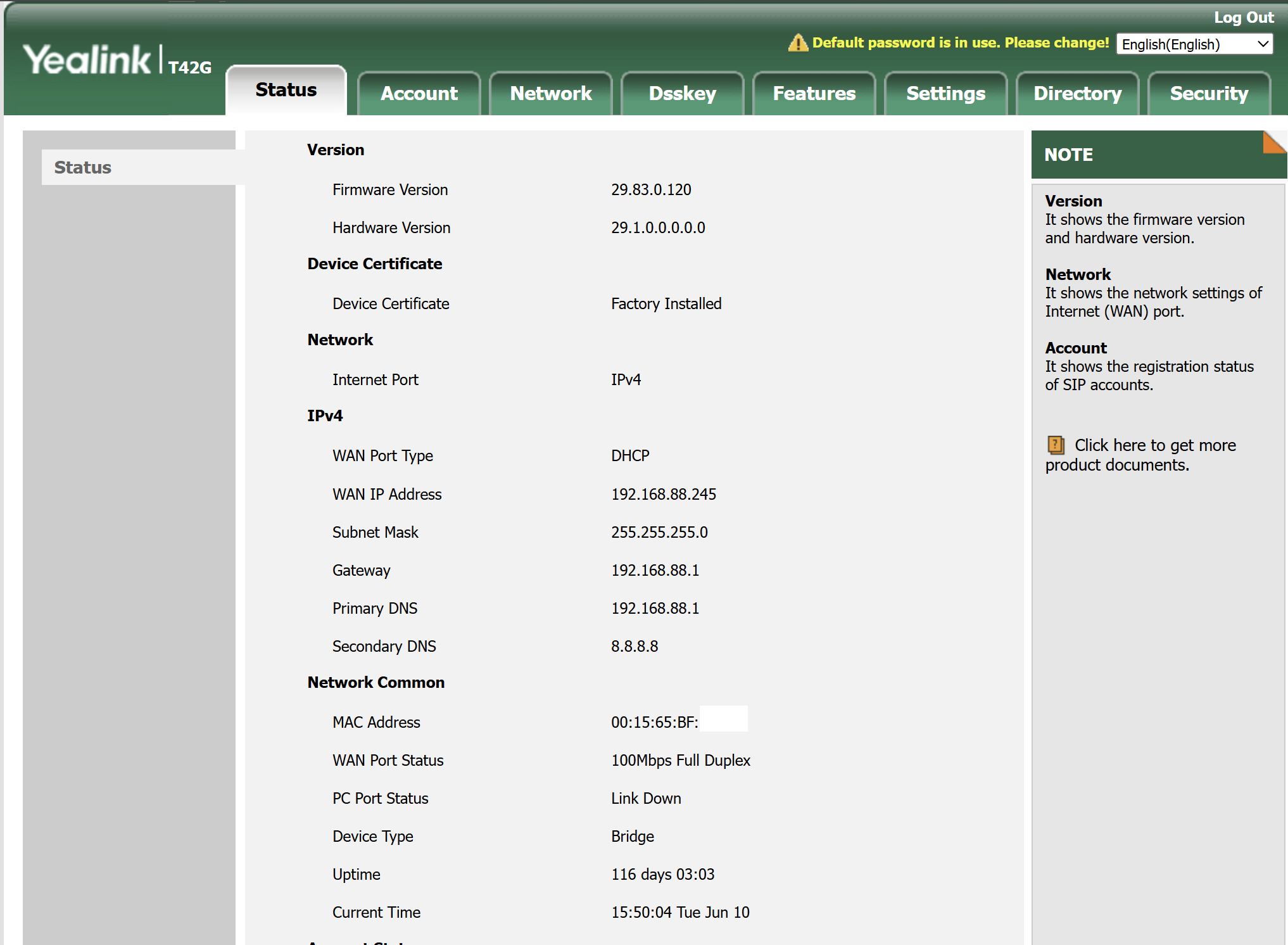
Task: Click the default password warning message
Action: point(960,43)
